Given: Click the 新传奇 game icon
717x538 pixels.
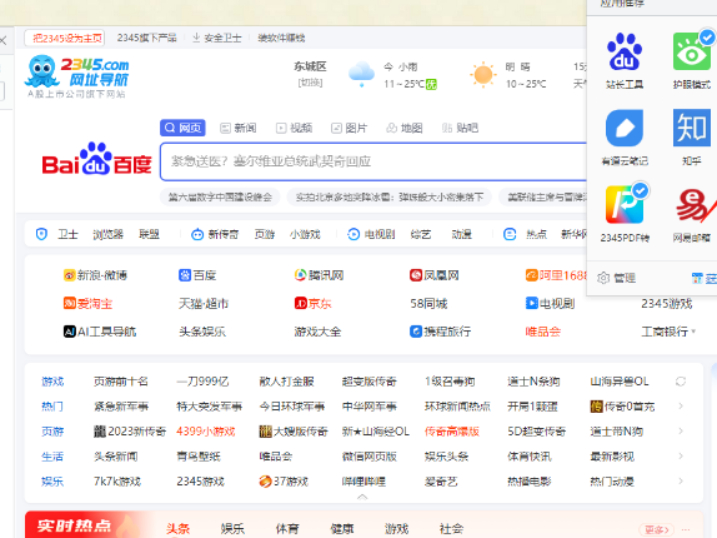Looking at the screenshot, I should tap(197, 234).
